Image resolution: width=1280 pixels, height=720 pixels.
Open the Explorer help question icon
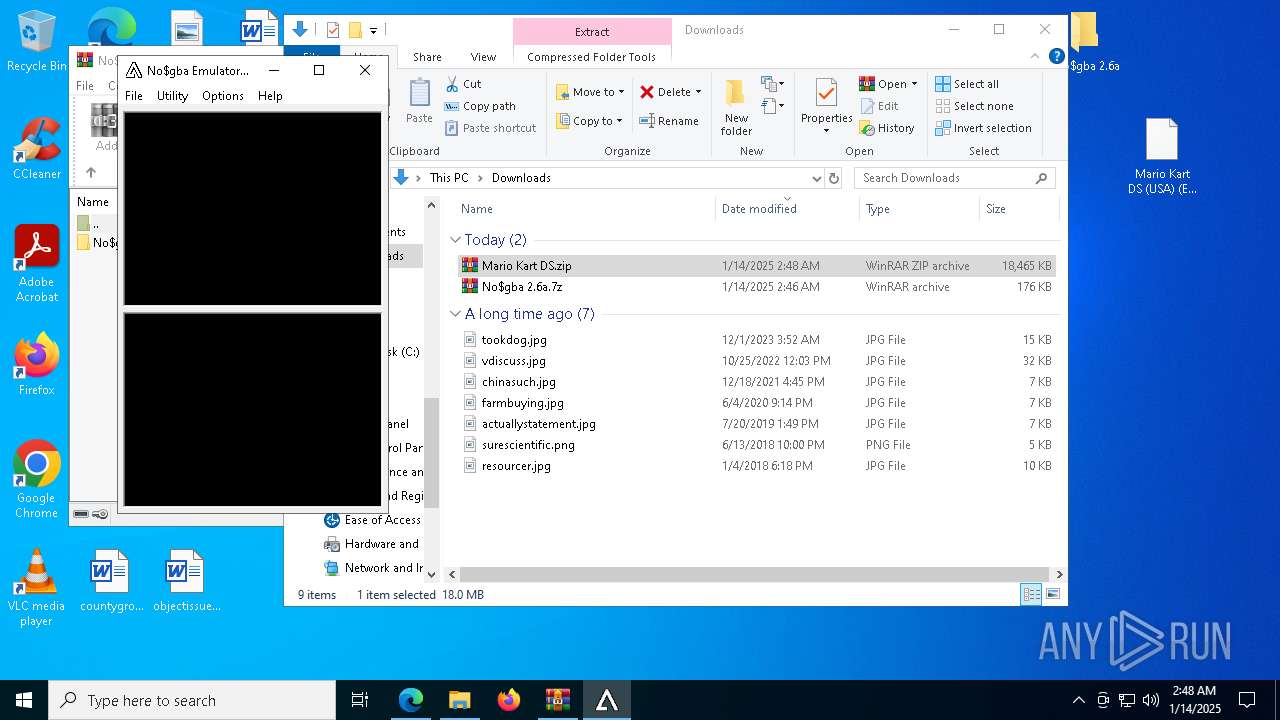coord(1056,57)
